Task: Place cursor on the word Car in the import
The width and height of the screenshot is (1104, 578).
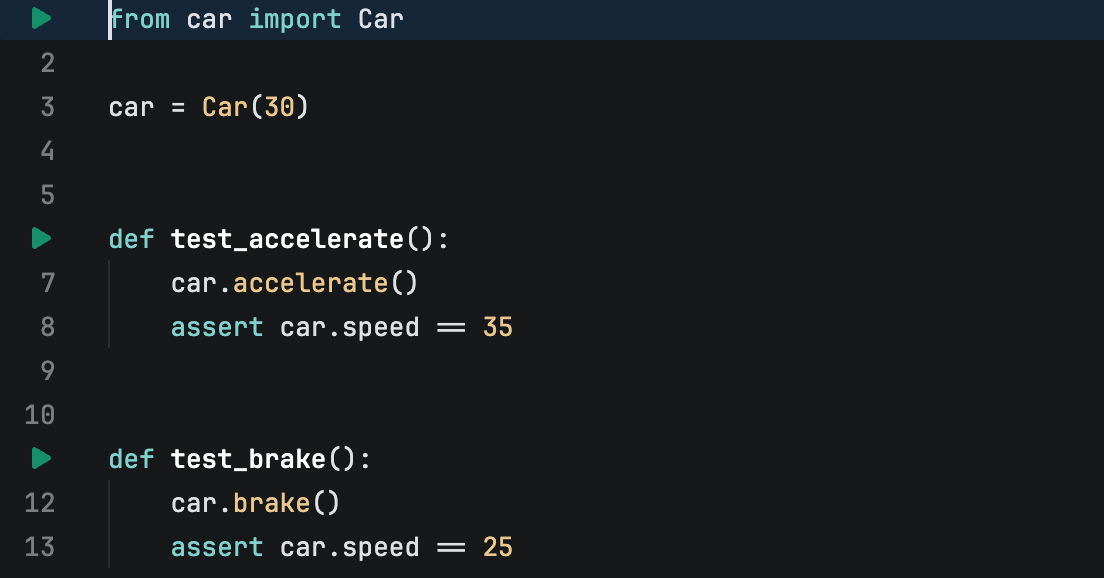Action: (381, 18)
